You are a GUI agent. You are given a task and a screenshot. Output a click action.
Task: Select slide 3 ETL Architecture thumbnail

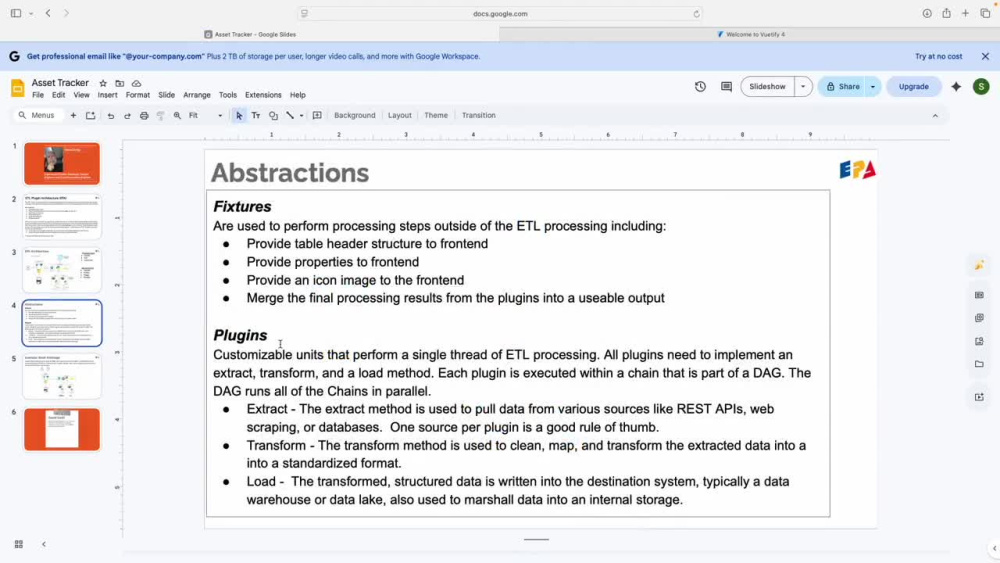[x=62, y=270]
